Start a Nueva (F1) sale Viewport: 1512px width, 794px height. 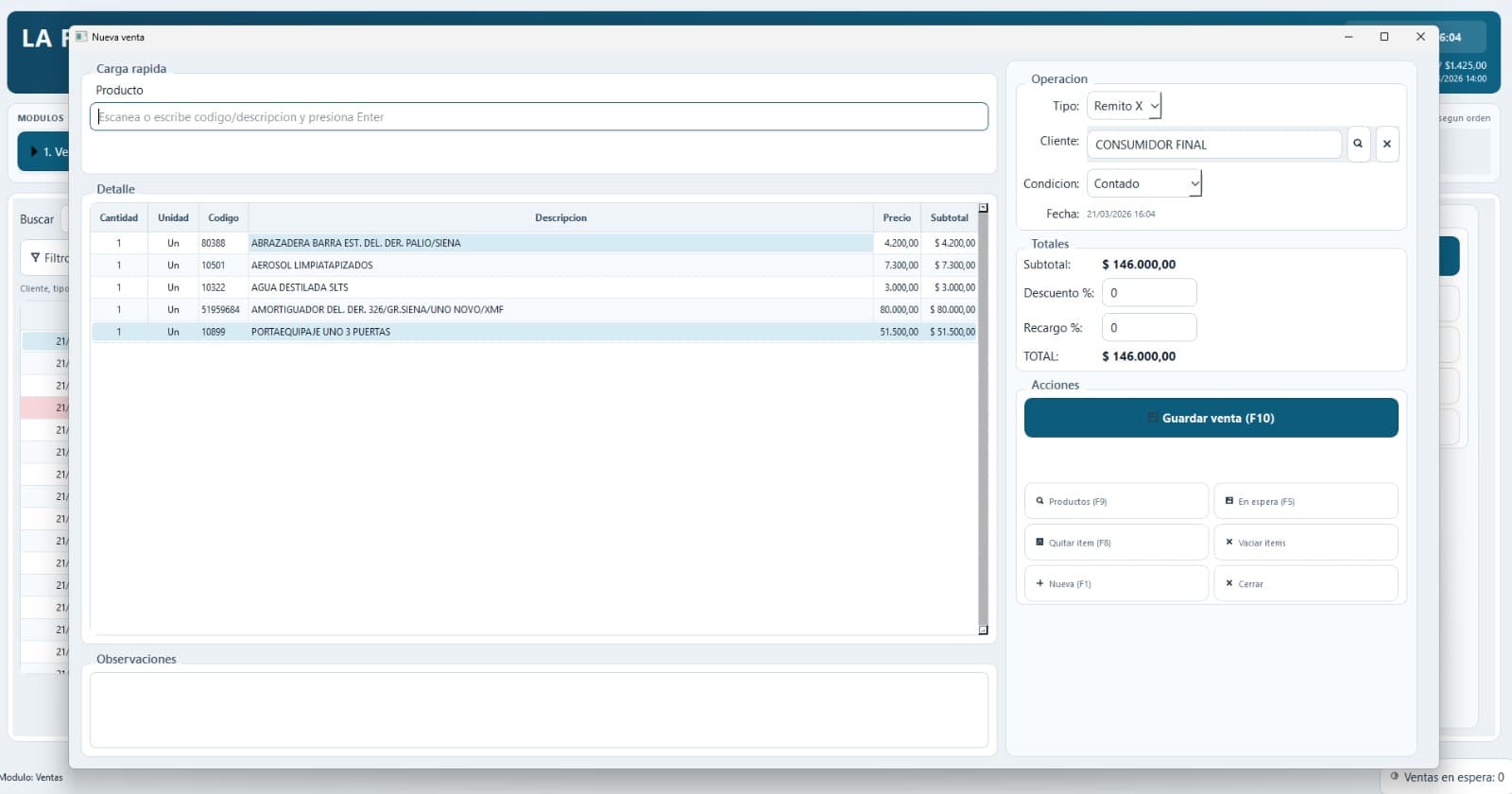[x=1116, y=583]
